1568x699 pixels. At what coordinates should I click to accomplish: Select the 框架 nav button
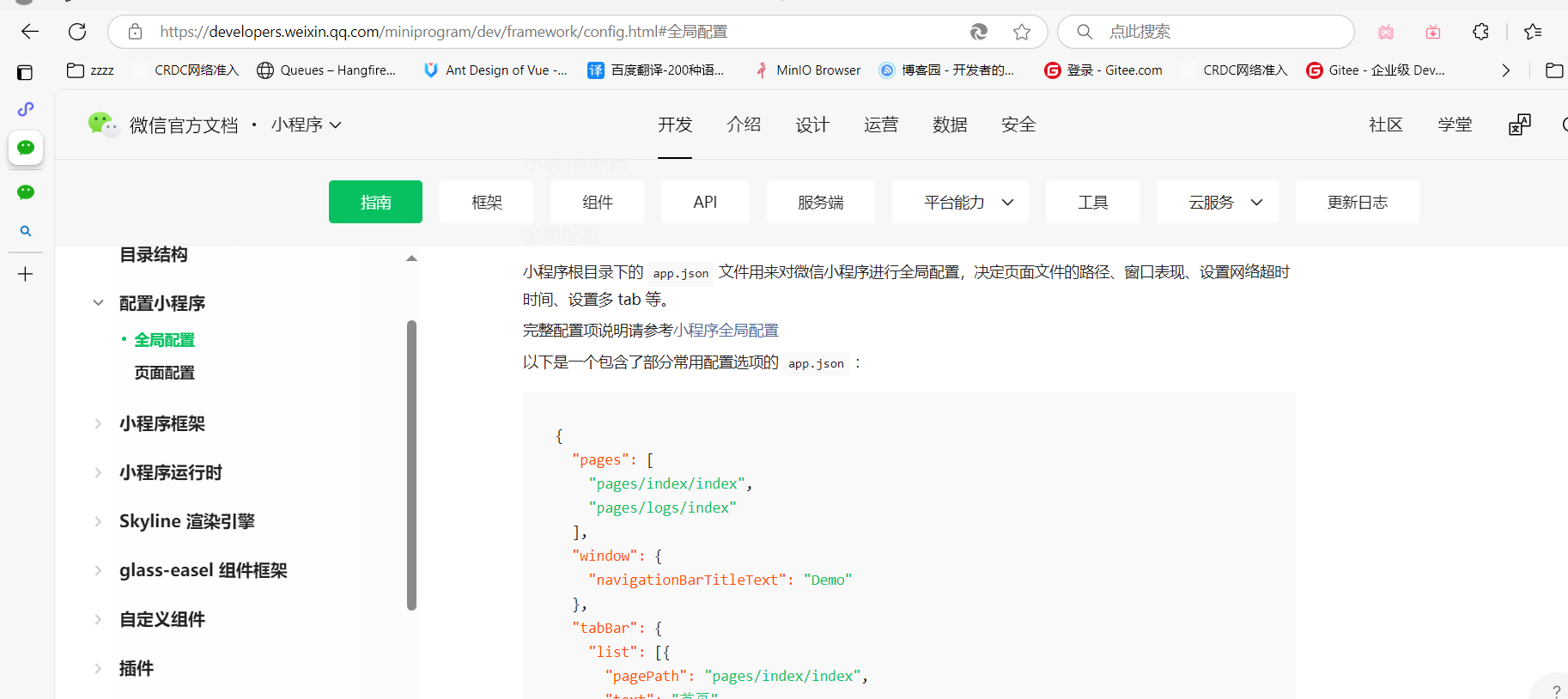tap(486, 202)
